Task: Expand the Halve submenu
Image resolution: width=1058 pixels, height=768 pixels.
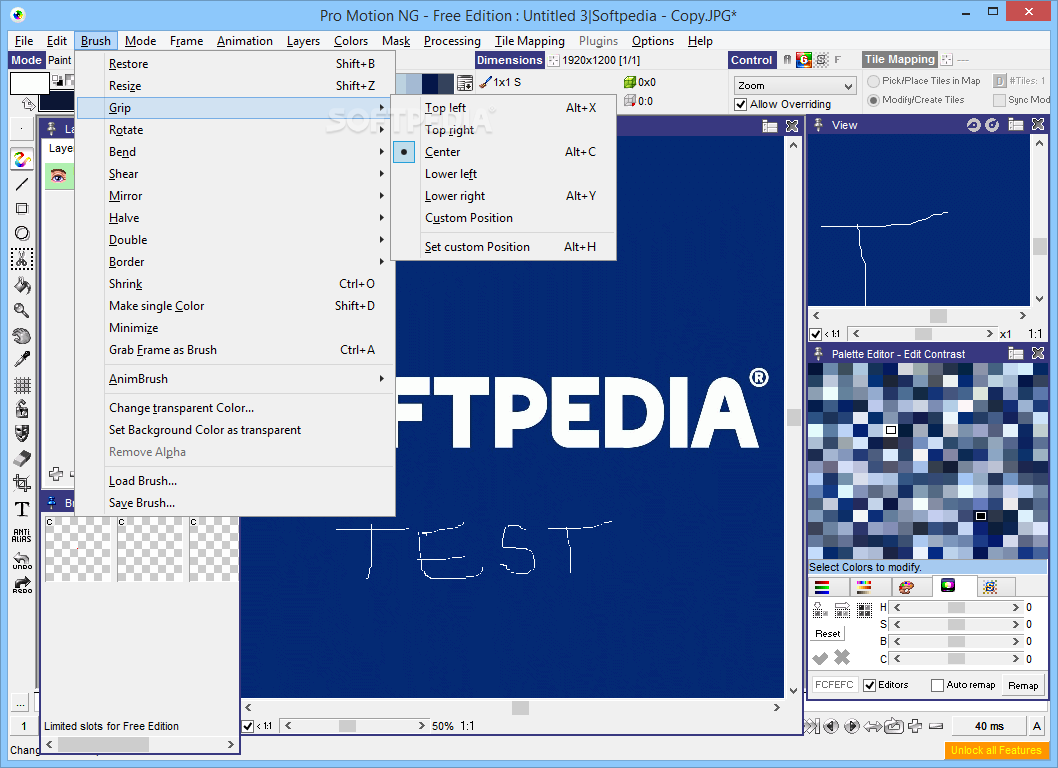Action: [x=234, y=218]
